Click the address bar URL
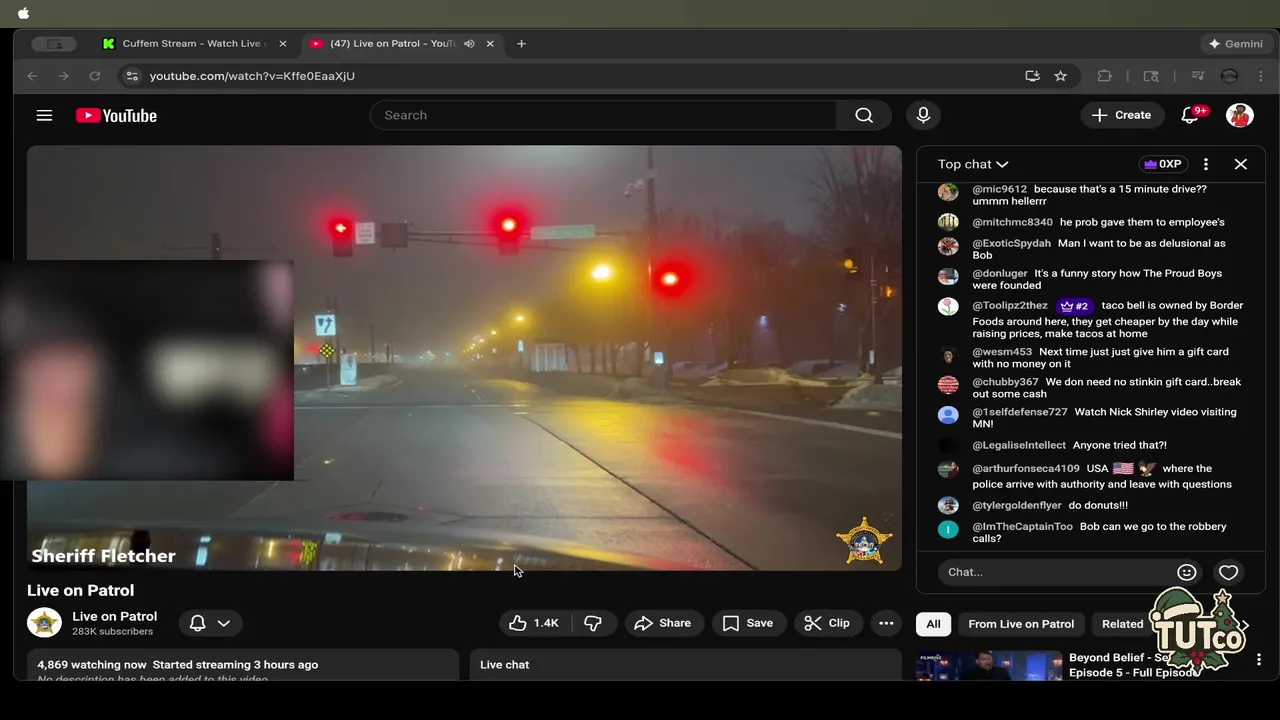Viewport: 1280px width, 720px height. pos(252,76)
